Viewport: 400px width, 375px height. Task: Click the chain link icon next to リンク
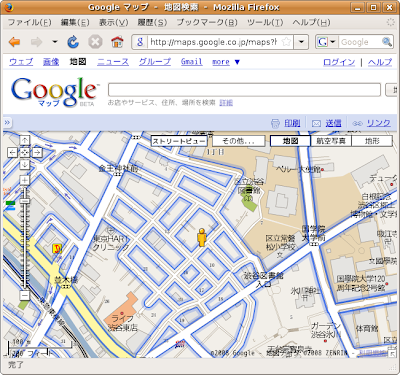pyautogui.click(x=357, y=124)
